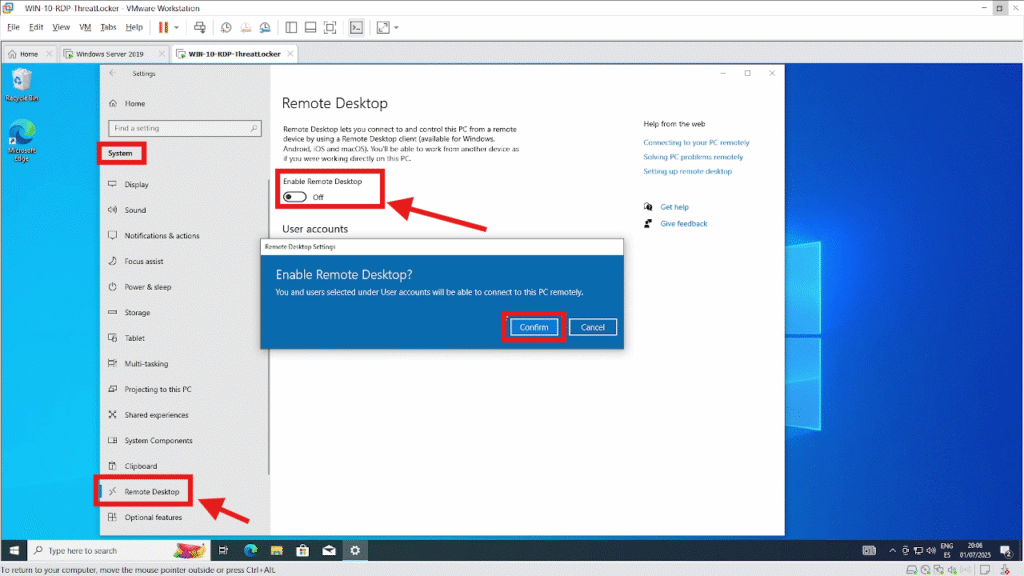Open Connecting to your PC remotely link
The width and height of the screenshot is (1024, 576).
[x=696, y=142]
